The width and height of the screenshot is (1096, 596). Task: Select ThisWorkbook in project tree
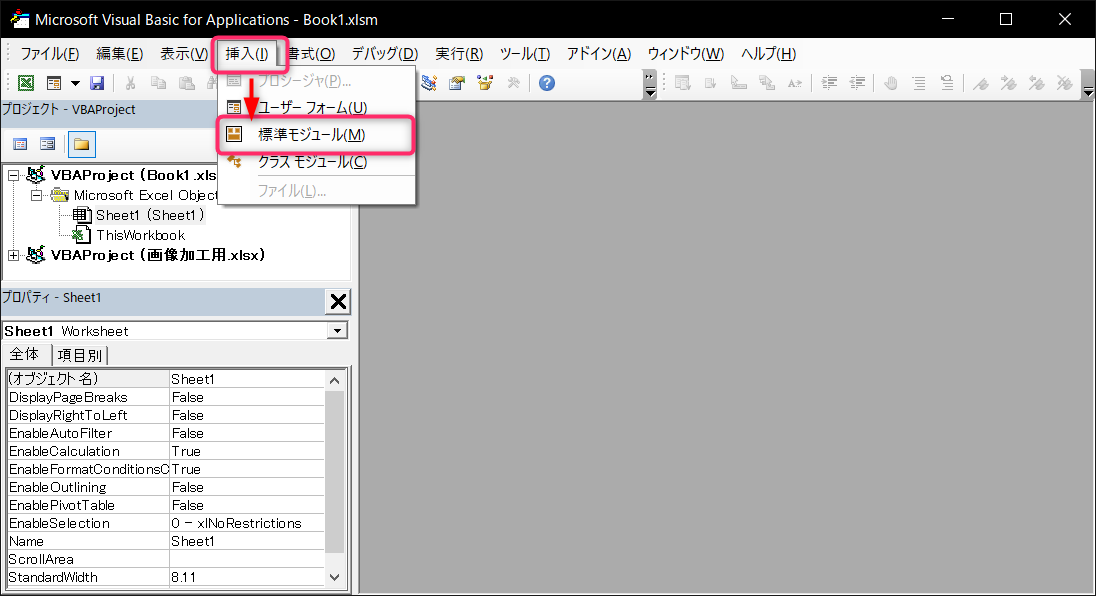pyautogui.click(x=140, y=235)
